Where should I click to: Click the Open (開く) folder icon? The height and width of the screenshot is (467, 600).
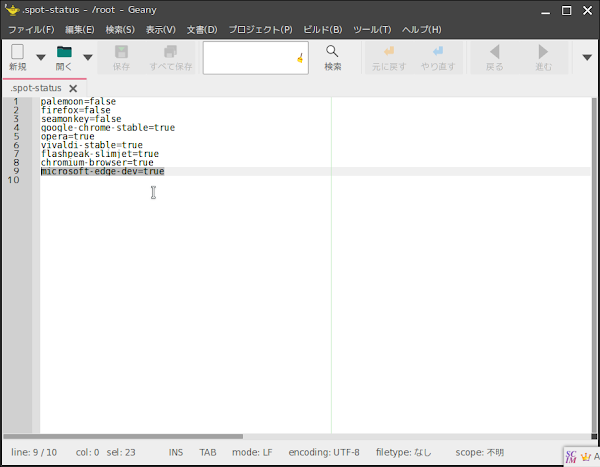64,52
